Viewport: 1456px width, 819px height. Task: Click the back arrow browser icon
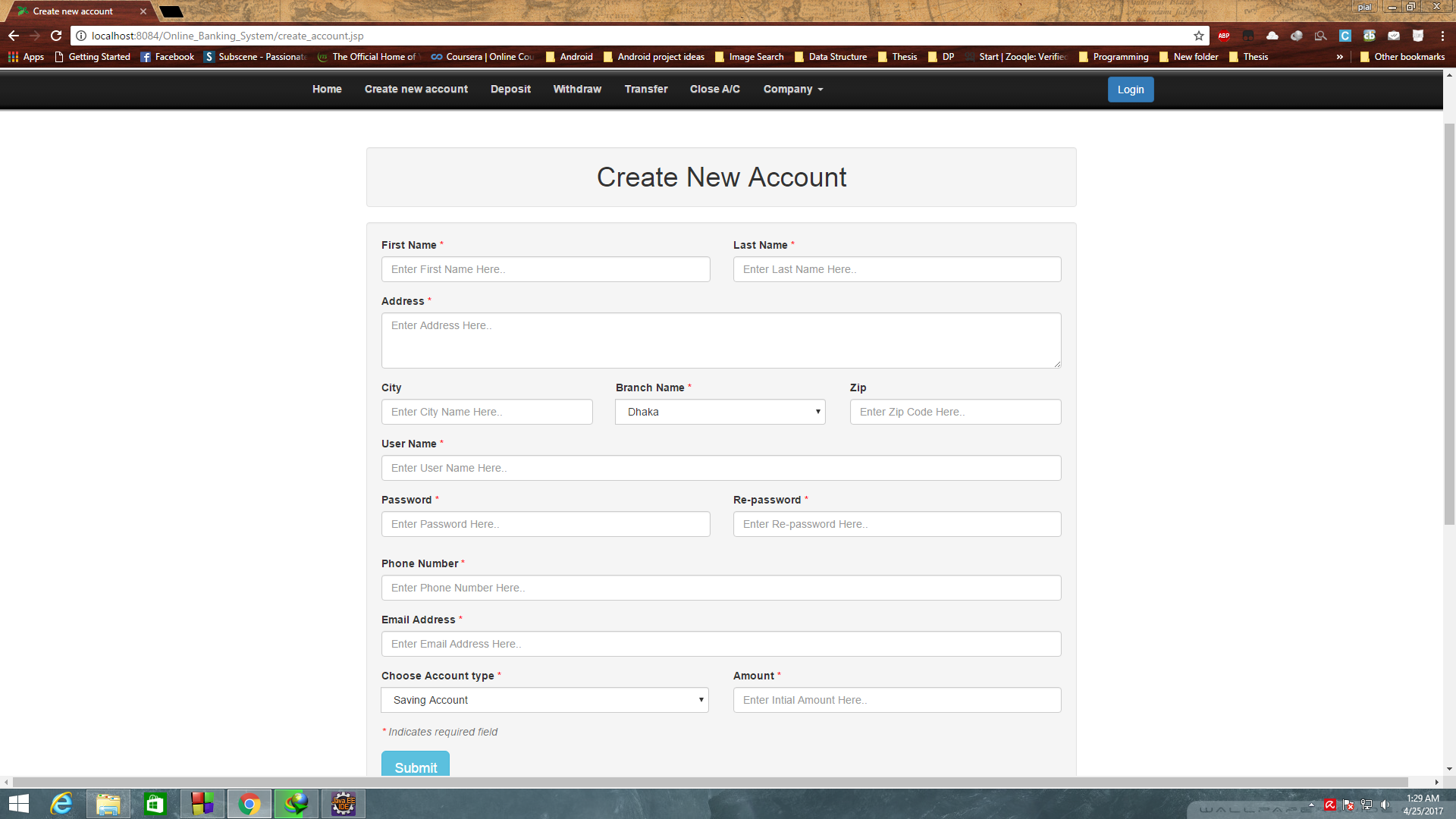pos(14,35)
